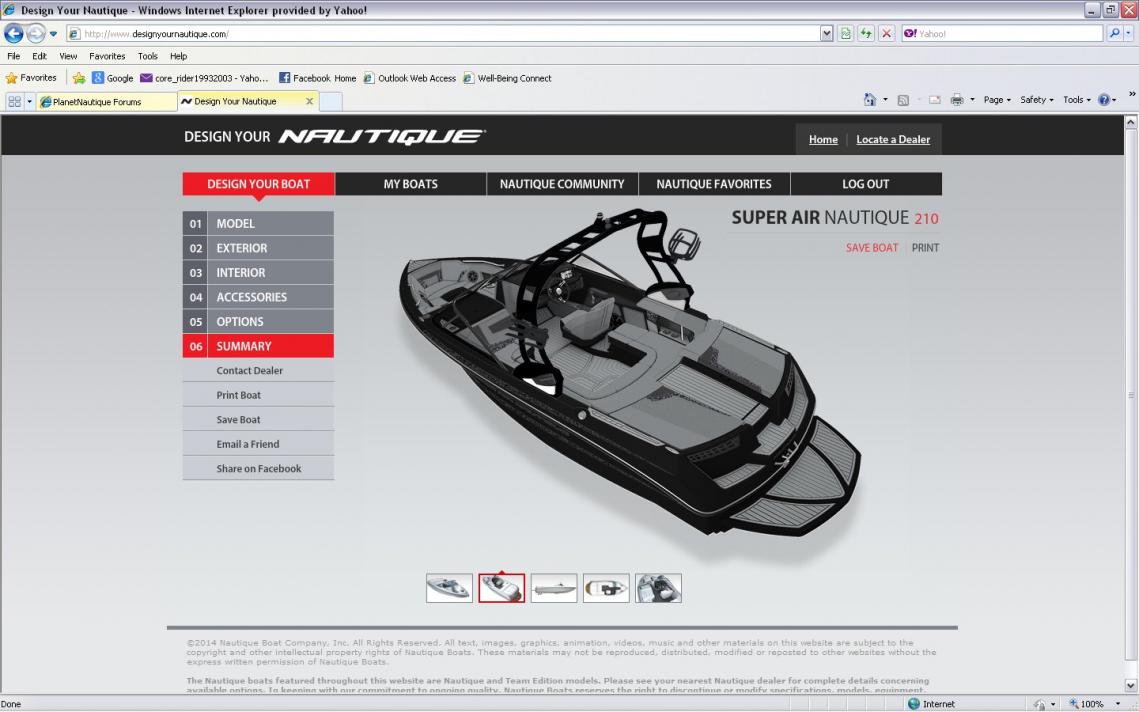This screenshot has width=1139, height=712.
Task: Click the address bar URL field
Action: 443,33
